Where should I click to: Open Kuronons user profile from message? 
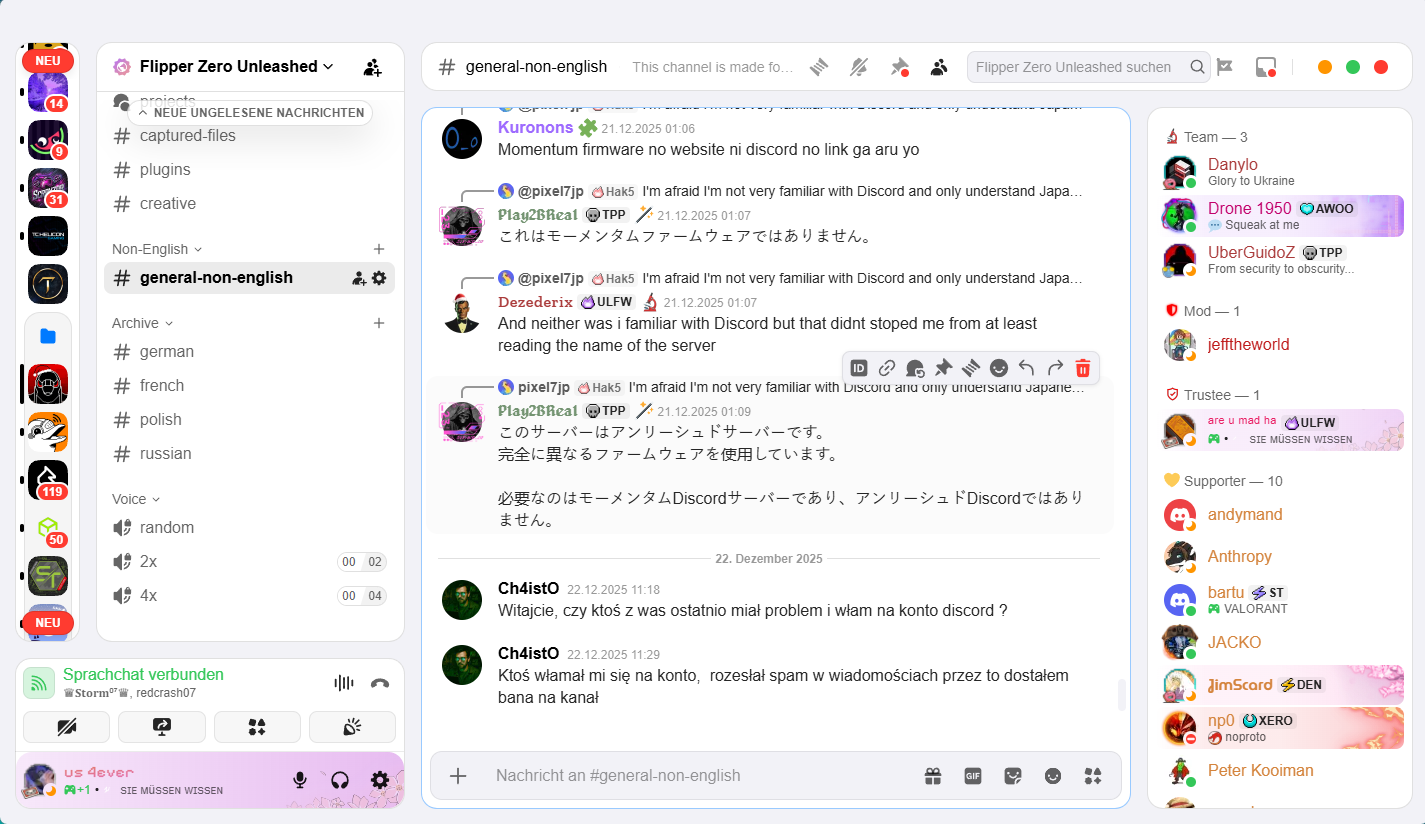(x=535, y=127)
